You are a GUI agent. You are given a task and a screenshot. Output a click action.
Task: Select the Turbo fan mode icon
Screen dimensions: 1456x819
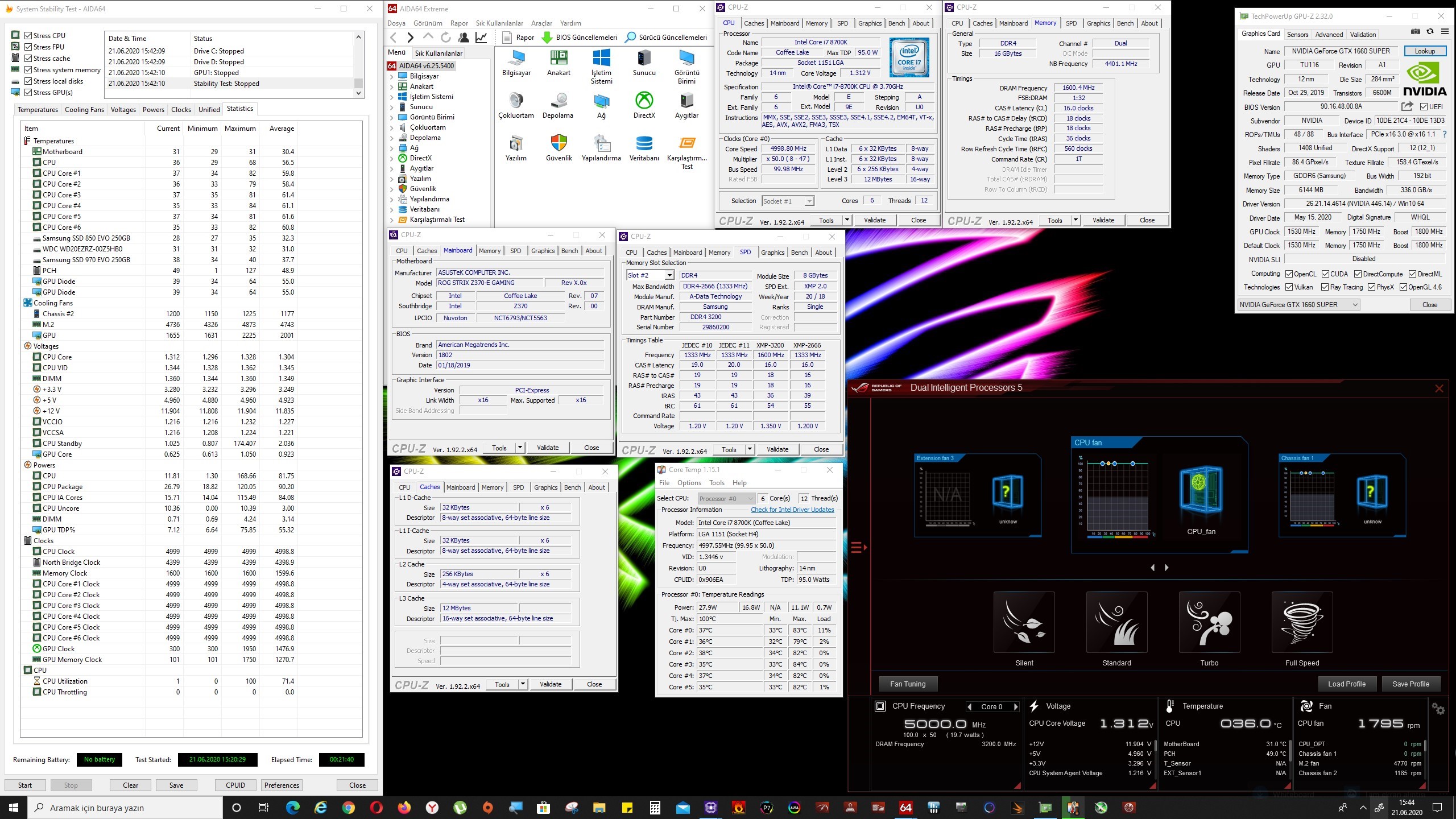(x=1209, y=622)
